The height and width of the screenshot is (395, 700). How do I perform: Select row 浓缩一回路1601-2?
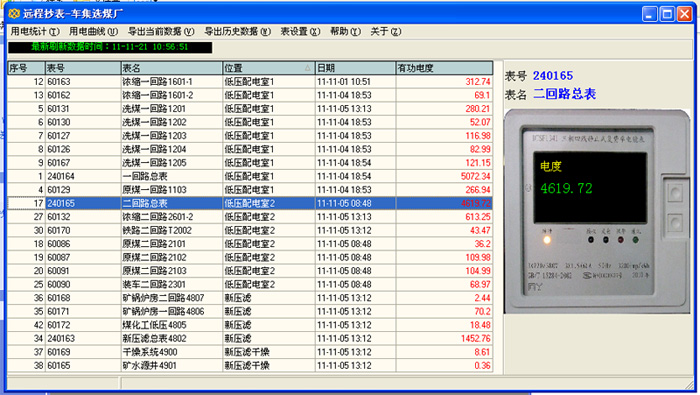tap(250, 95)
